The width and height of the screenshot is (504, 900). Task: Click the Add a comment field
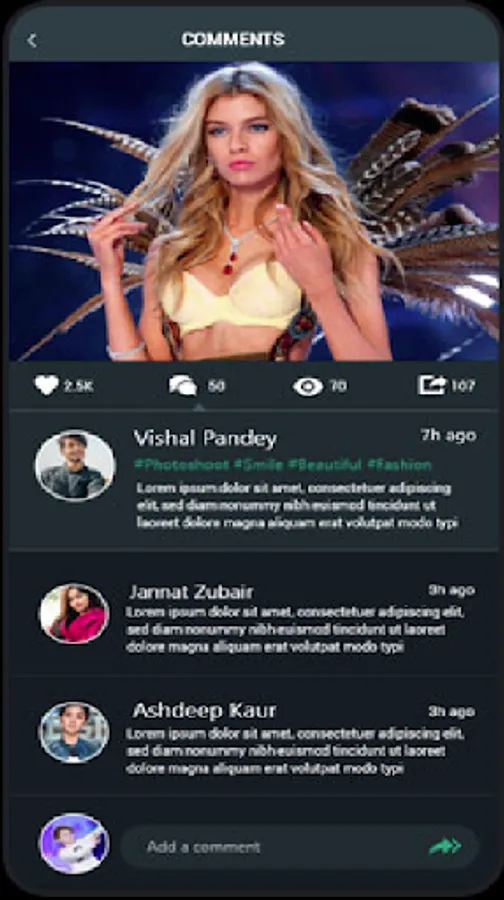click(300, 847)
